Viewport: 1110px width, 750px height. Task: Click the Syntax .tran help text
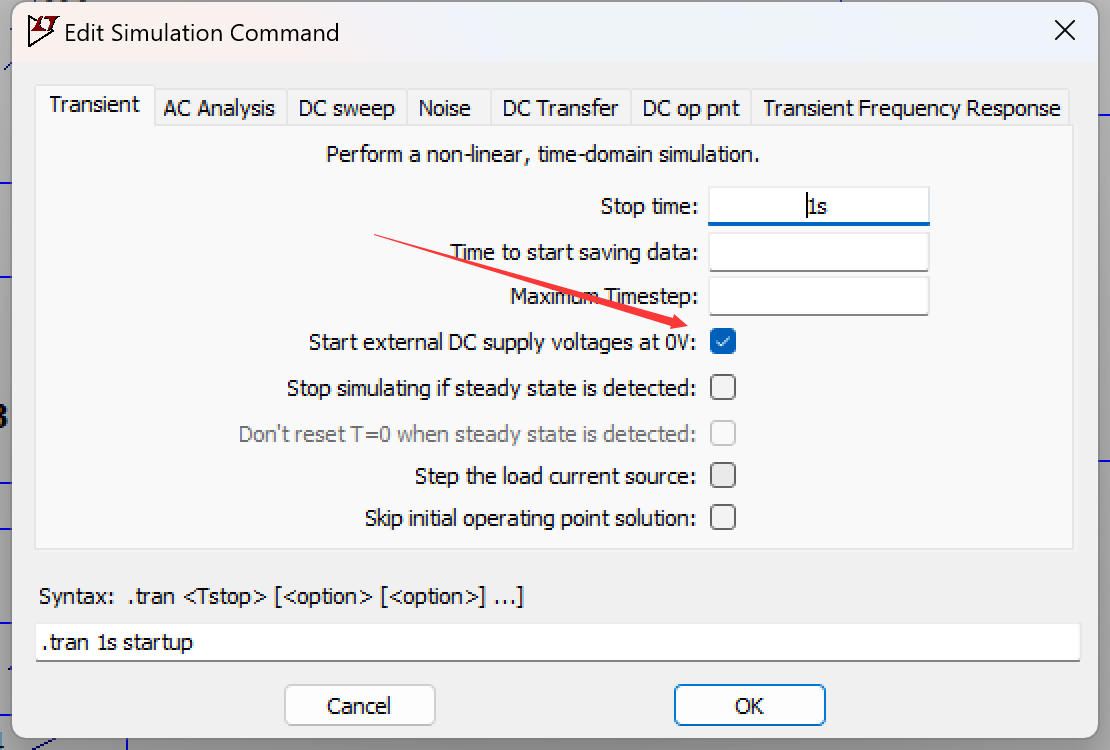(281, 597)
